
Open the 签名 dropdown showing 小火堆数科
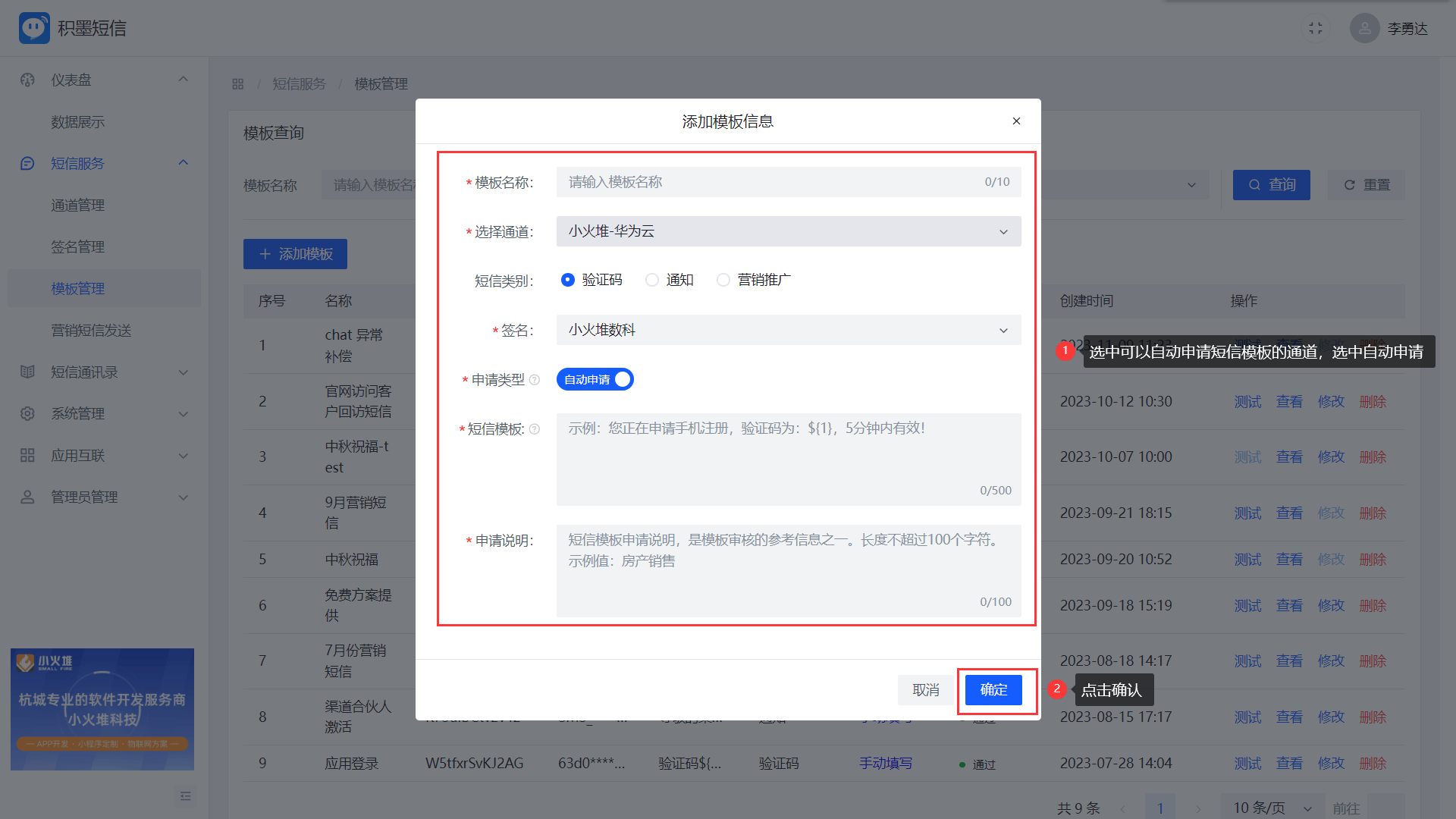pos(789,330)
